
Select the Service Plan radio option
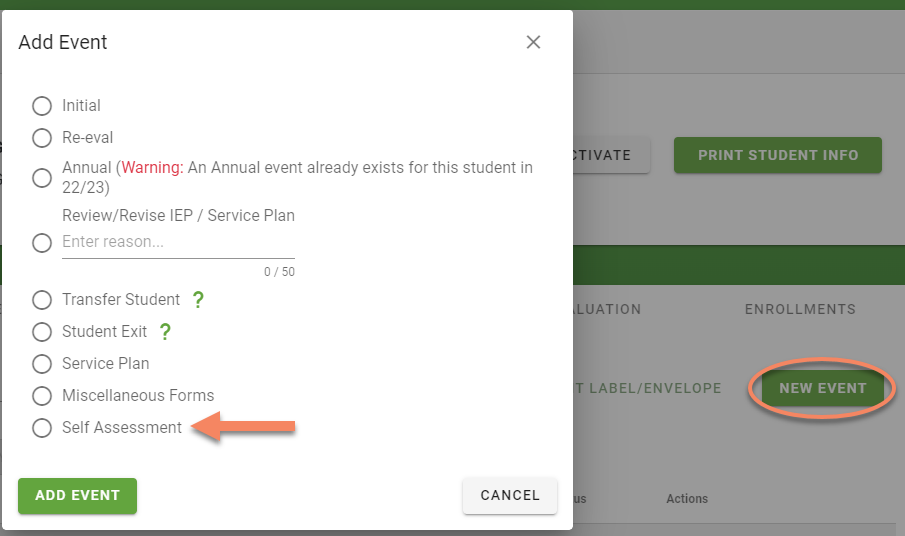coord(42,364)
